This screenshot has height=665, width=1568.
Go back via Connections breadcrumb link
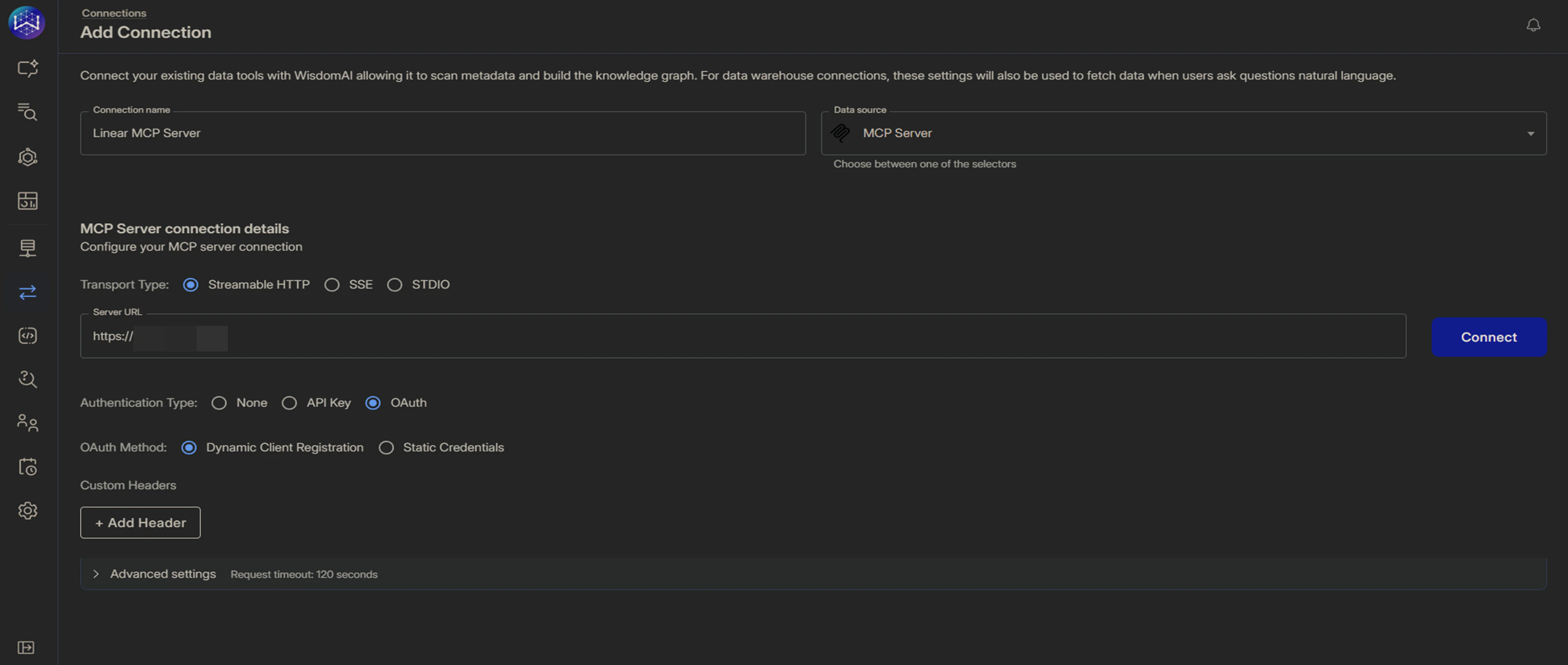click(x=114, y=13)
